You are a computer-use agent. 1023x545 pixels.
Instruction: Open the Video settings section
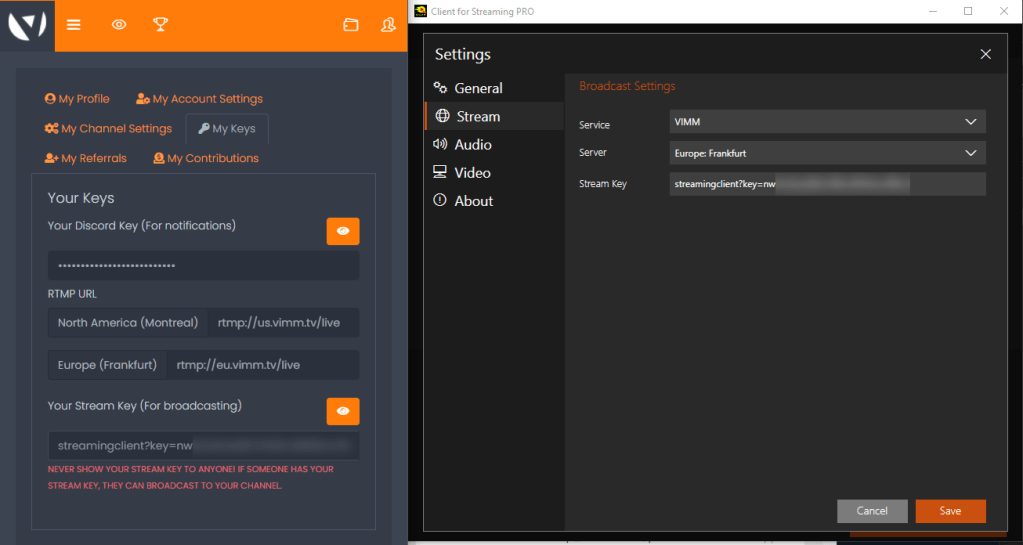coord(472,173)
